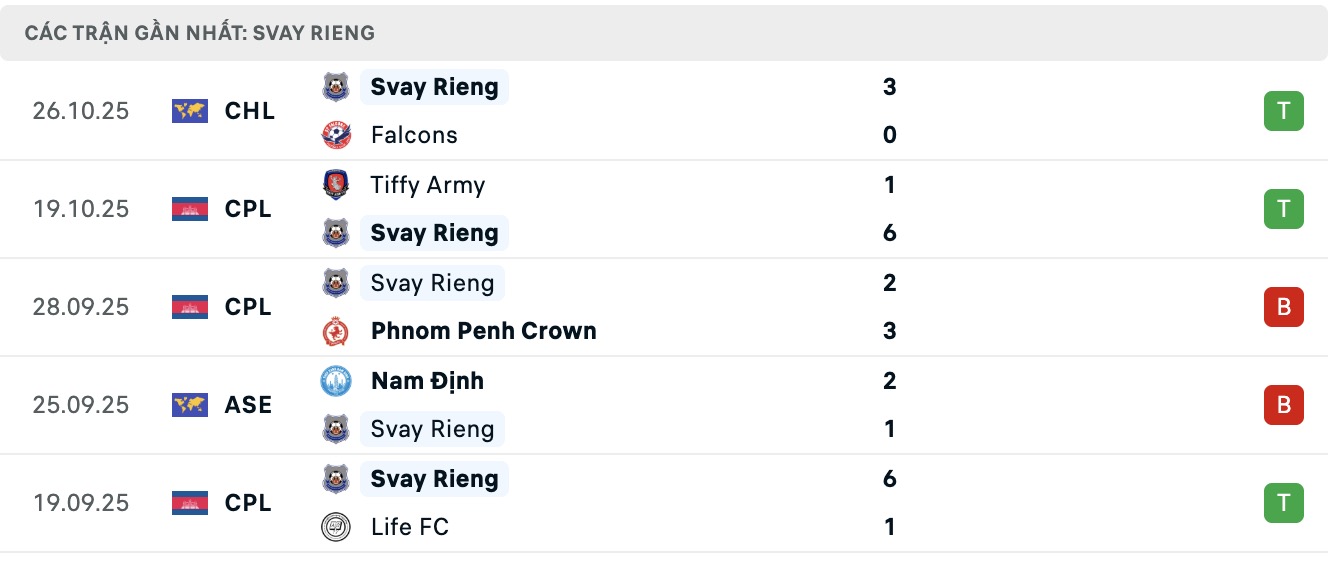Click the red B badge for Nam Định match
This screenshot has width=1334, height=562.
coord(1283,405)
